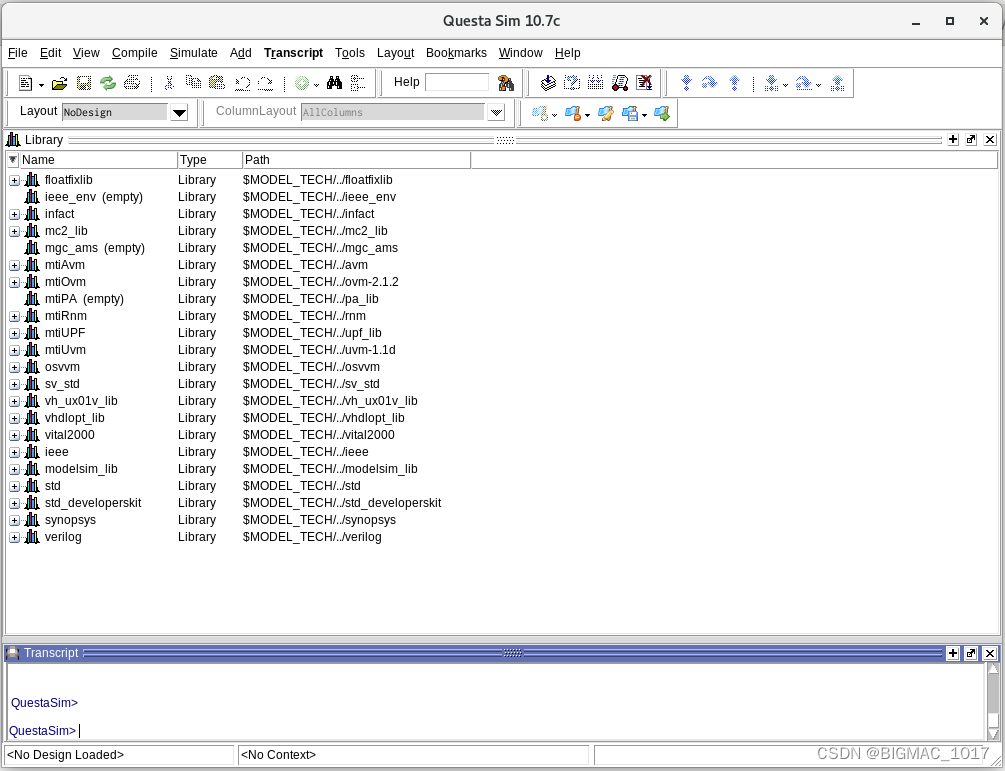1005x771 pixels.
Task: Expand the floatfixlib library node
Action: point(14,181)
